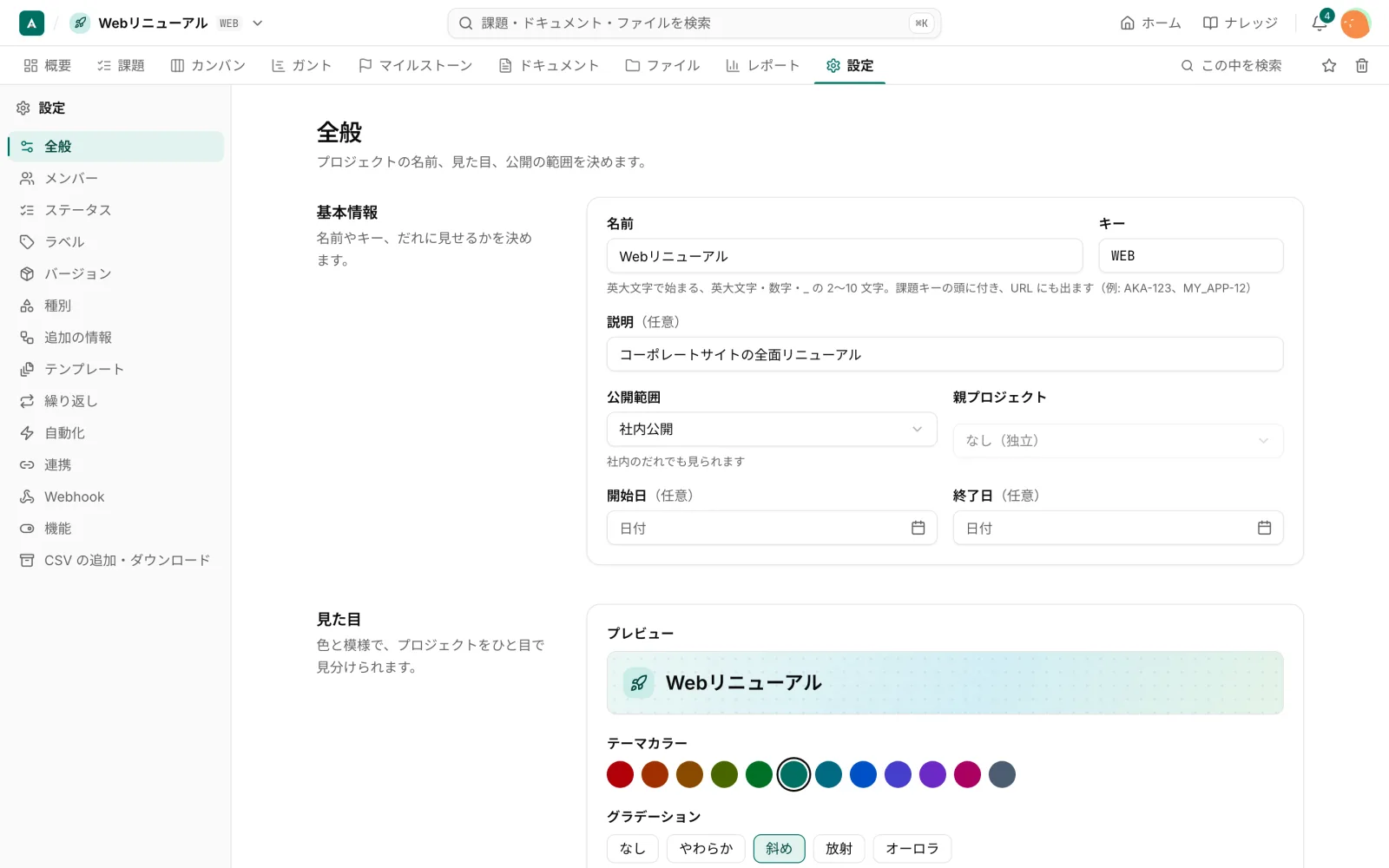1389x868 pixels.
Task: Select 放射 gradient option
Action: (x=839, y=848)
